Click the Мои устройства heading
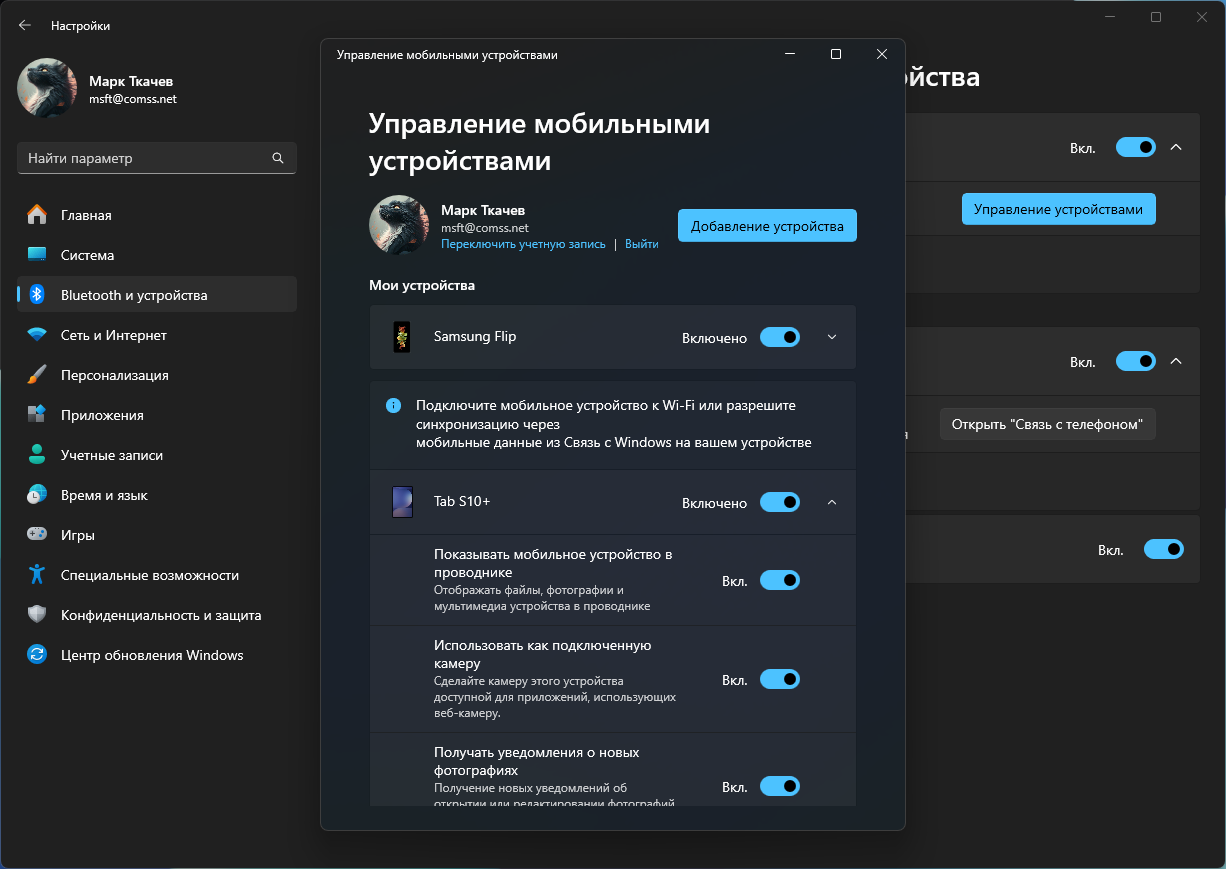Image resolution: width=1226 pixels, height=869 pixels. click(422, 286)
